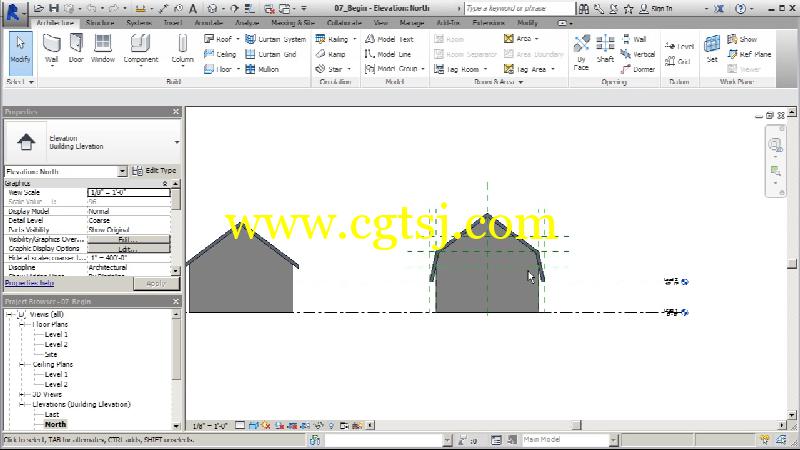
Task: Activate the Railing tool
Action: tap(332, 39)
